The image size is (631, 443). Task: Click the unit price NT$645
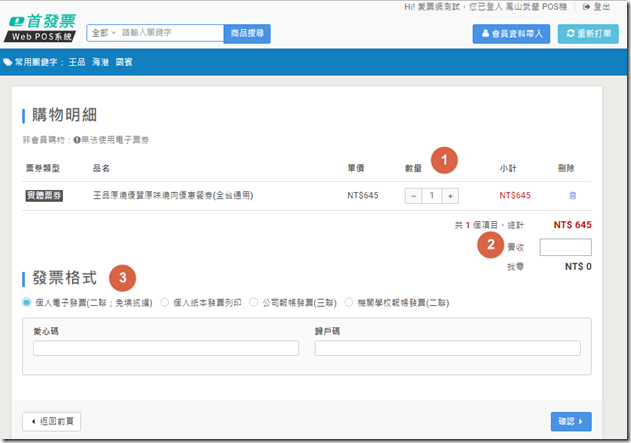pyautogui.click(x=363, y=196)
